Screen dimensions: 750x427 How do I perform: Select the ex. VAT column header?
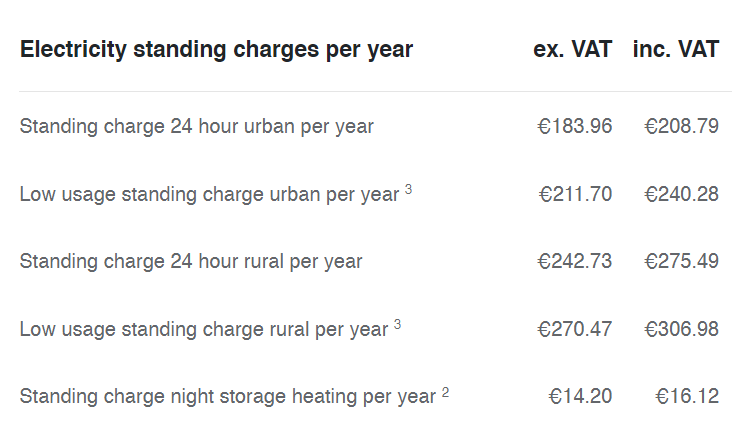(573, 49)
